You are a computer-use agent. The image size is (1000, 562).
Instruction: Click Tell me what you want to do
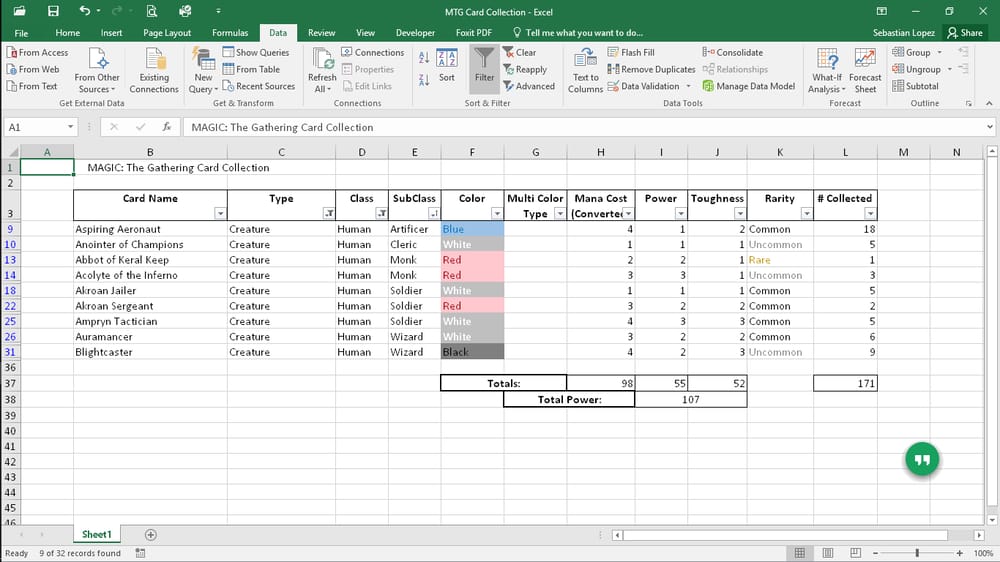(578, 33)
